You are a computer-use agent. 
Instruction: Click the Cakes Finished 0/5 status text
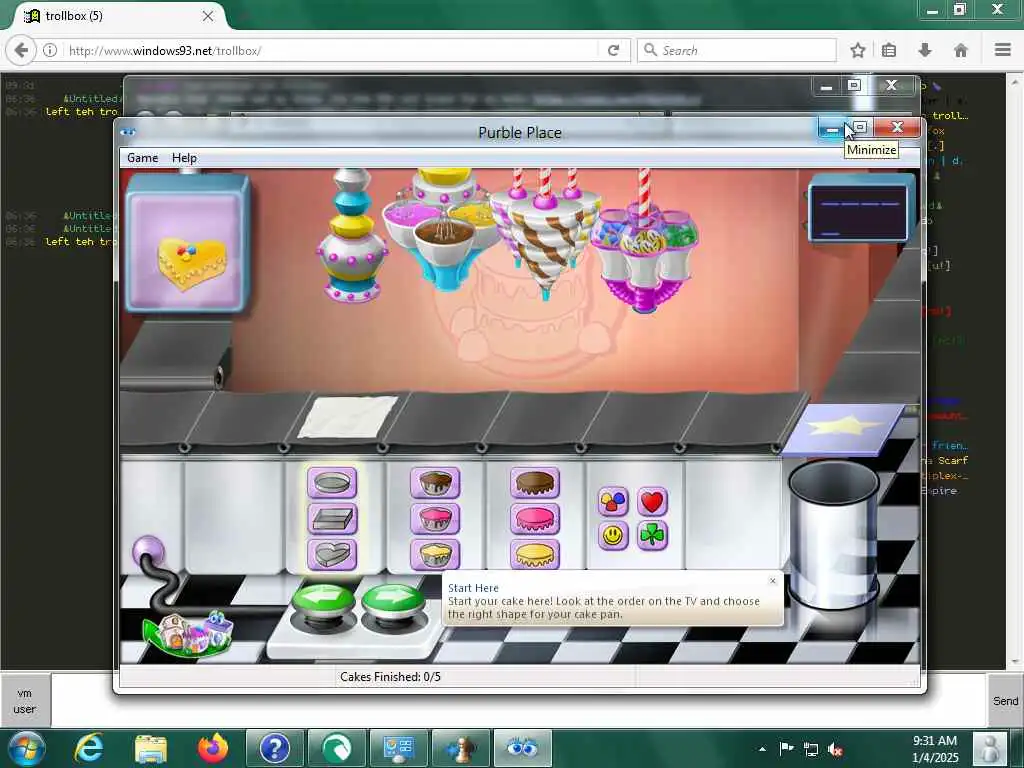[x=390, y=677]
